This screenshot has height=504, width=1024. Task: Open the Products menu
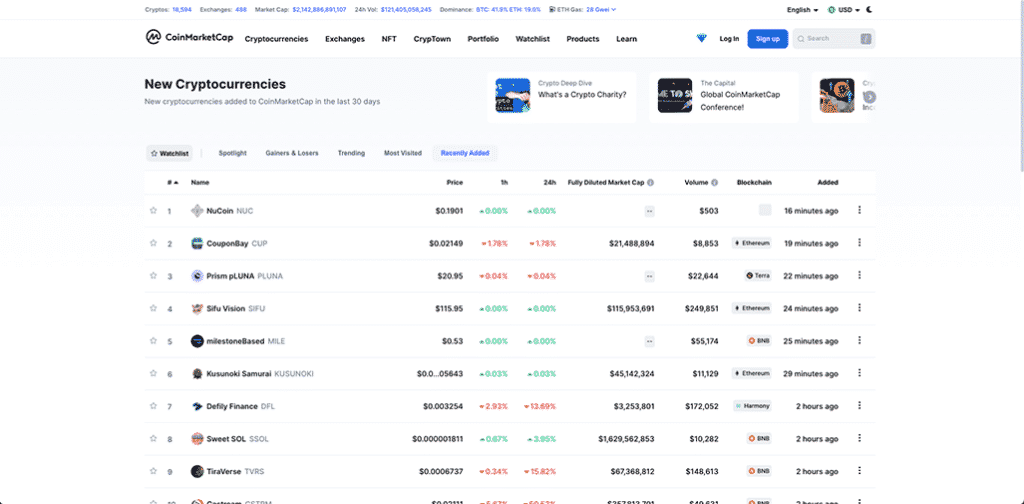pyautogui.click(x=583, y=39)
